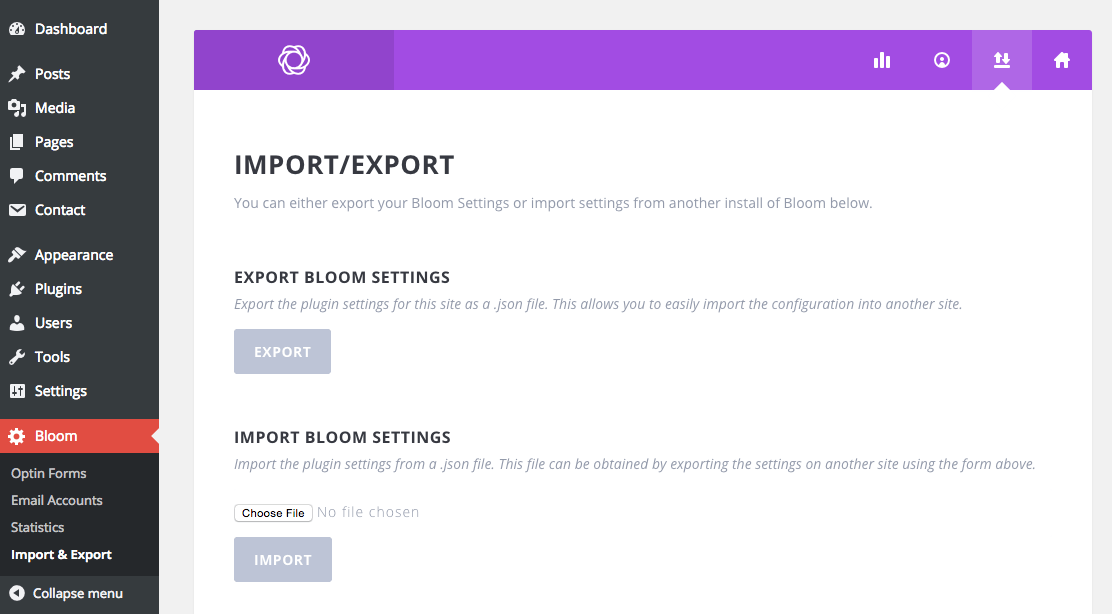Open the Appearance menu item
This screenshot has height=614, width=1112.
[x=73, y=255]
